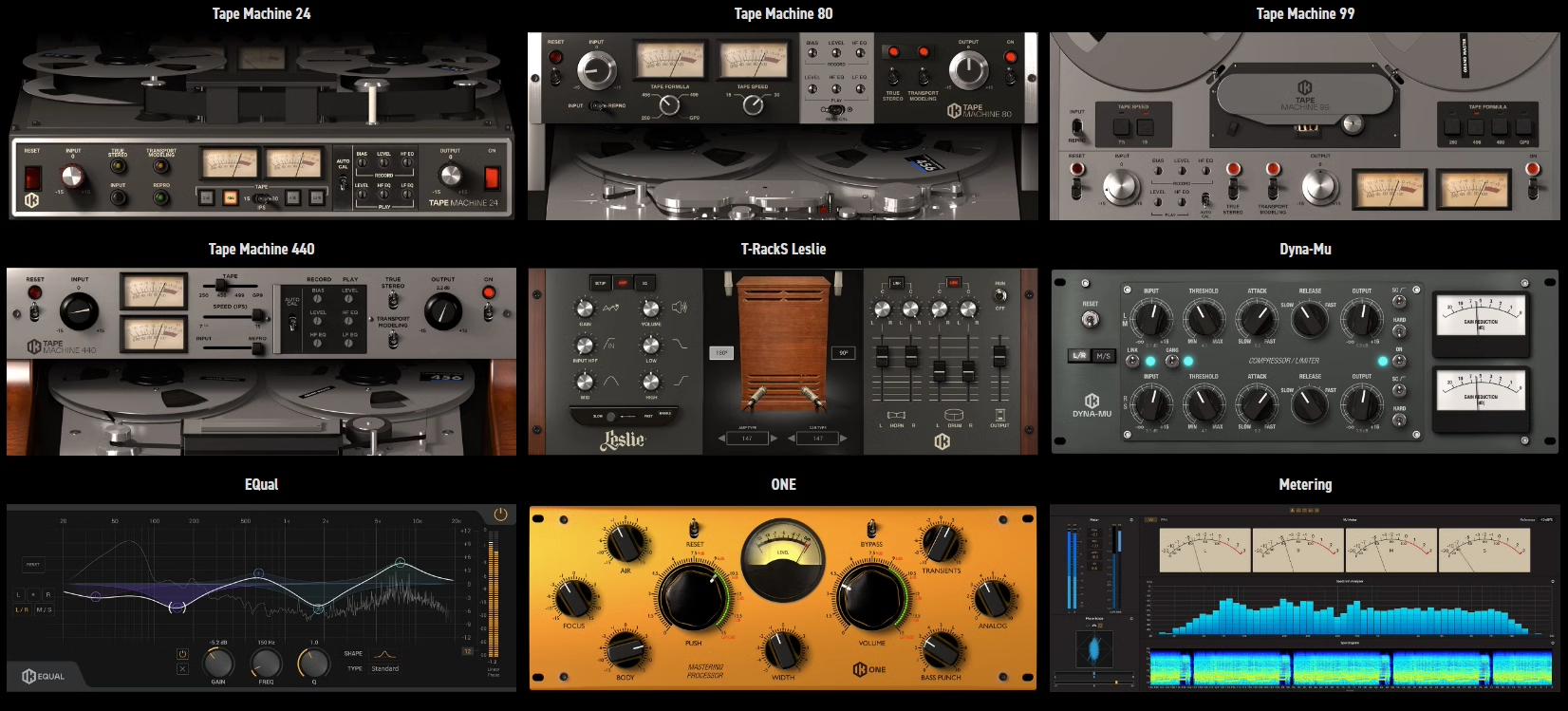Click the upper Dyna-Mu Threshold knob
1568x711 pixels.
(x=1204, y=319)
